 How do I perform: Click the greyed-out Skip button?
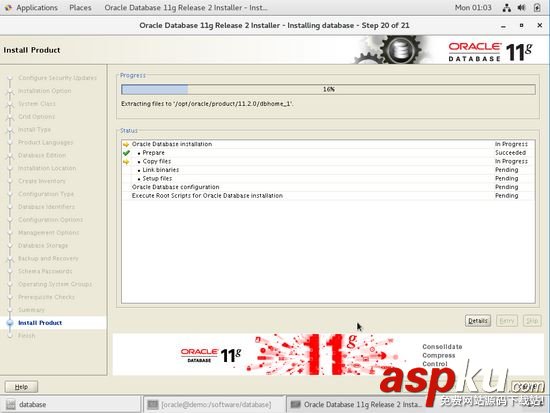(x=532, y=321)
